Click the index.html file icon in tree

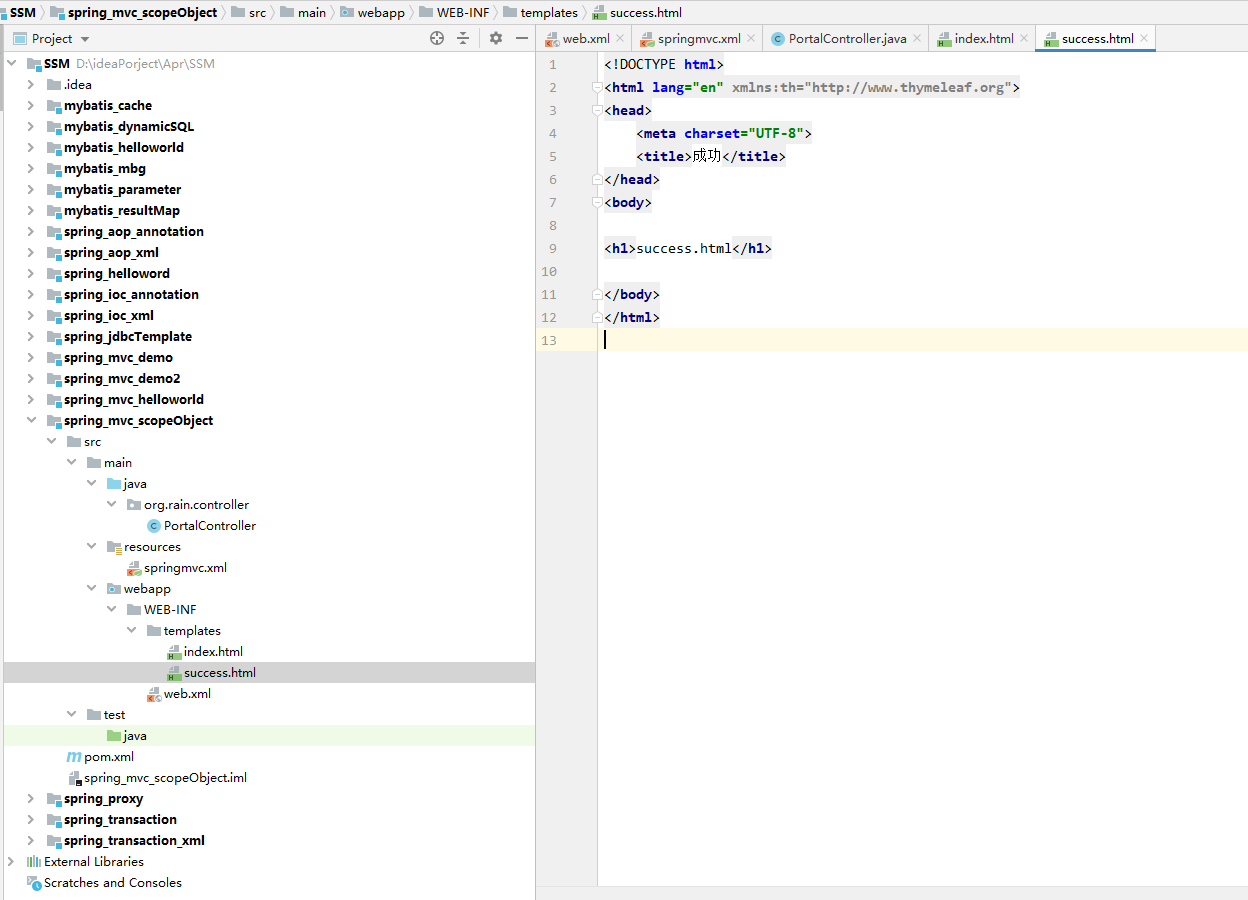(174, 652)
